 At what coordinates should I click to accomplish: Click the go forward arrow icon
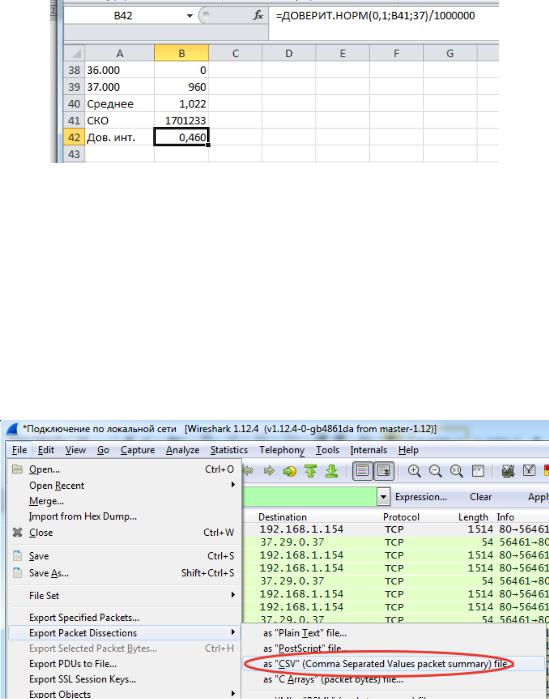269,471
